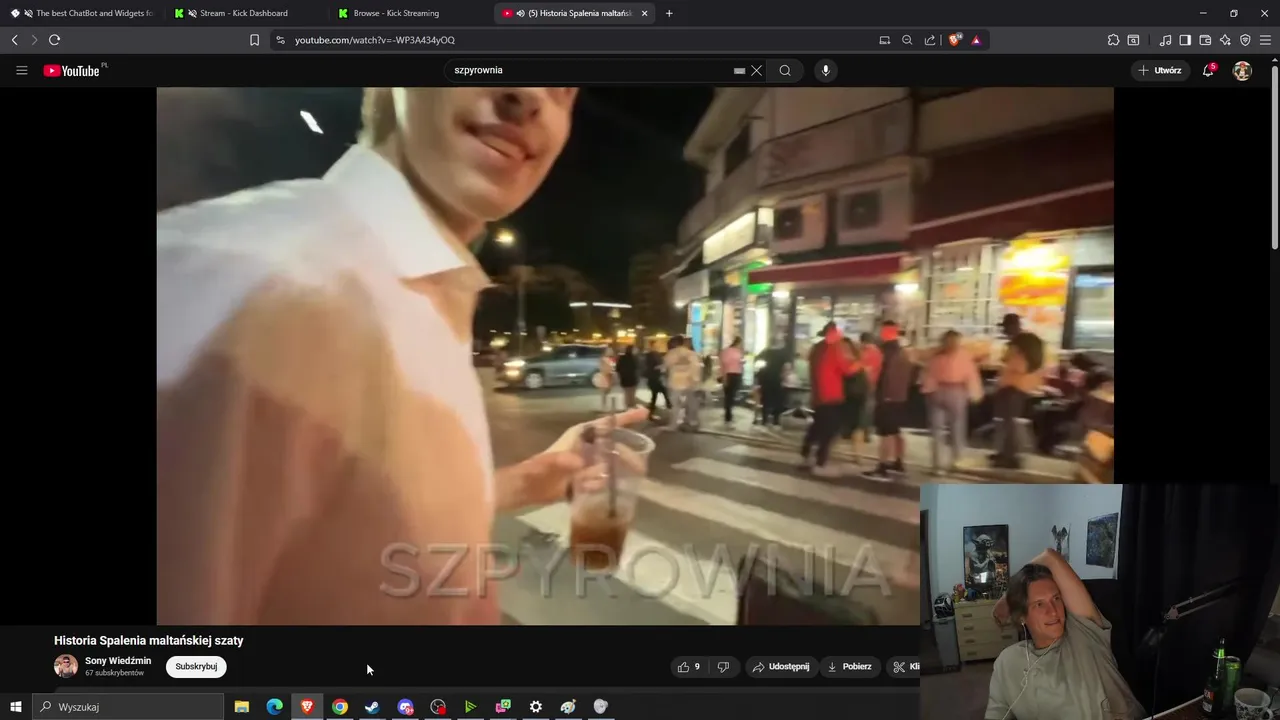Subscribe to Sony Wiedźmin with Subskrybuj
This screenshot has width=1280, height=720.
click(196, 667)
